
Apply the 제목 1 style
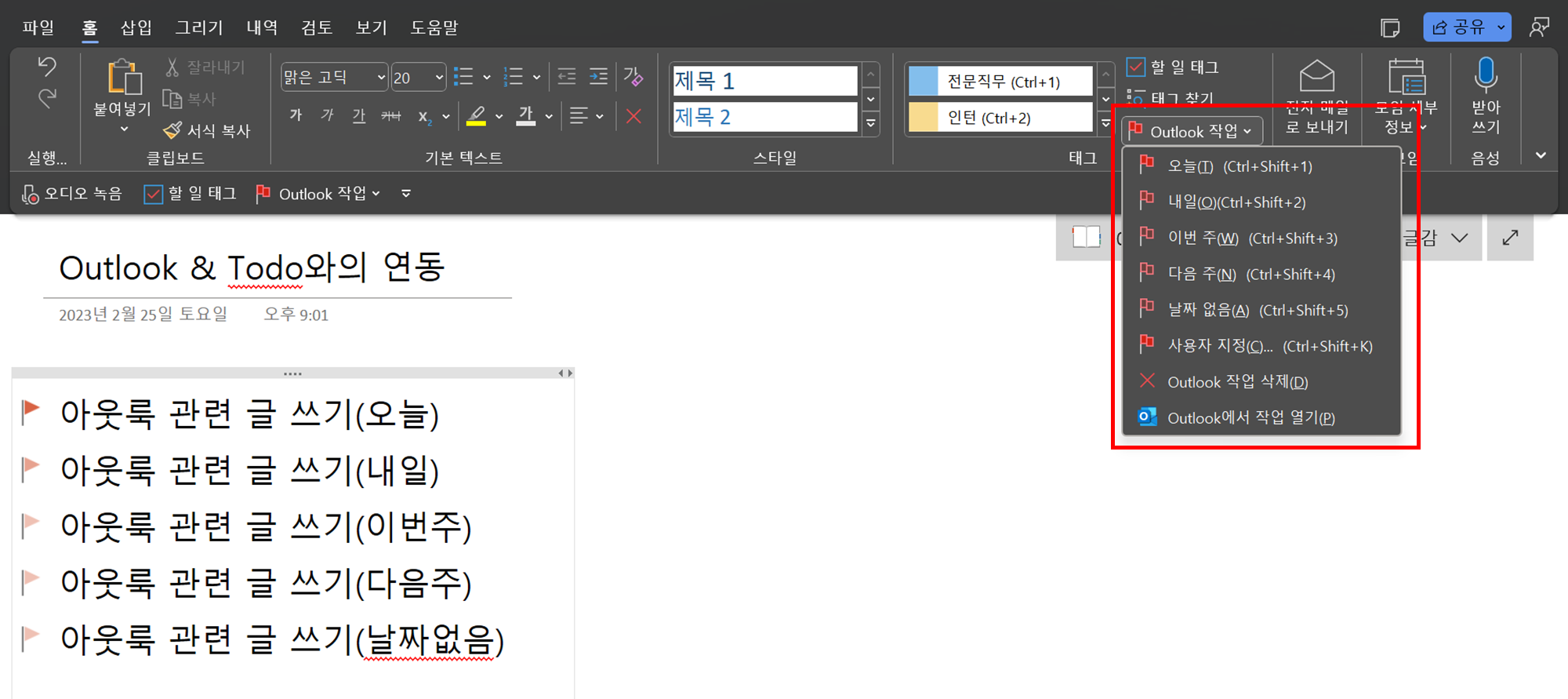765,81
